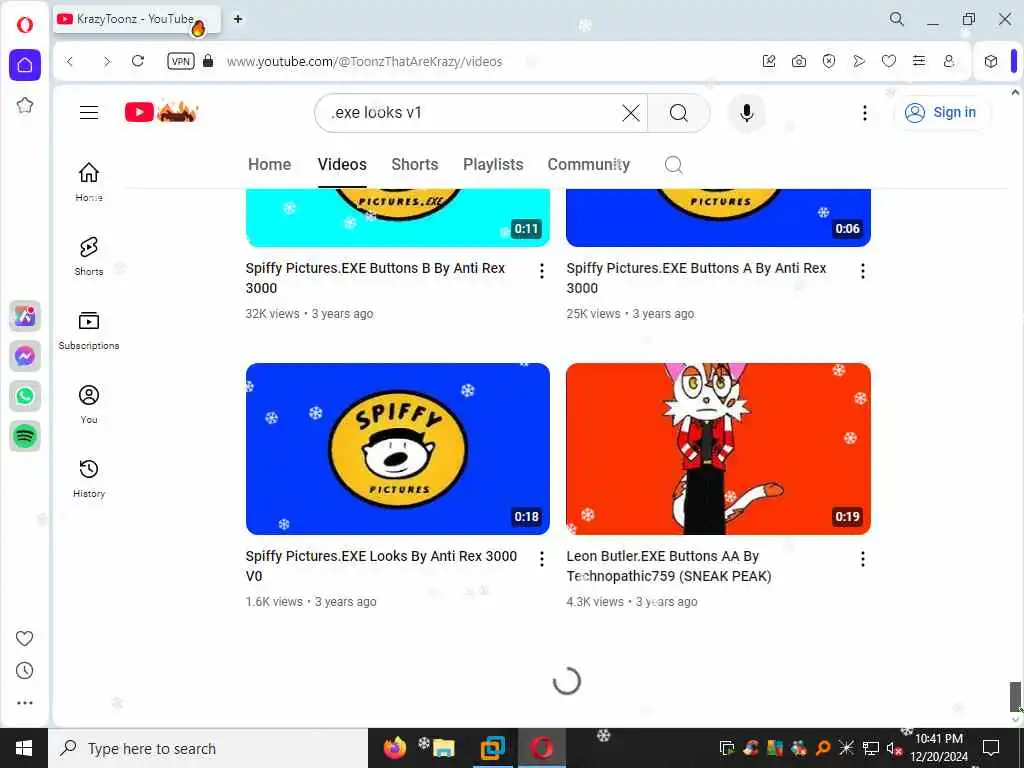
Task: Open the channel Home tab
Action: coord(270,165)
